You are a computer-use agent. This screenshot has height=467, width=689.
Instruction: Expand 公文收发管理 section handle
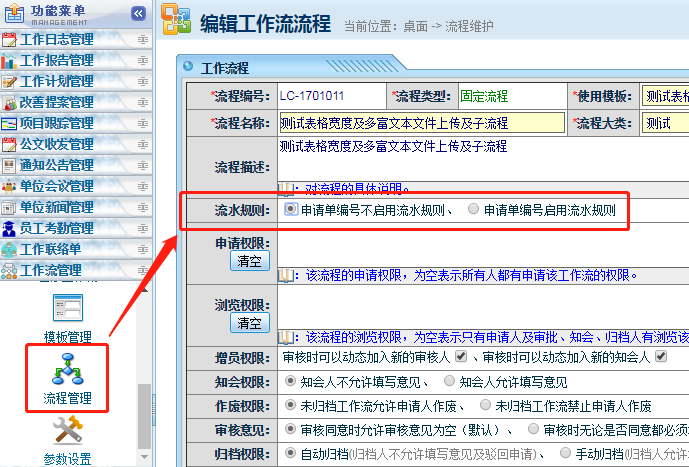coord(143,145)
